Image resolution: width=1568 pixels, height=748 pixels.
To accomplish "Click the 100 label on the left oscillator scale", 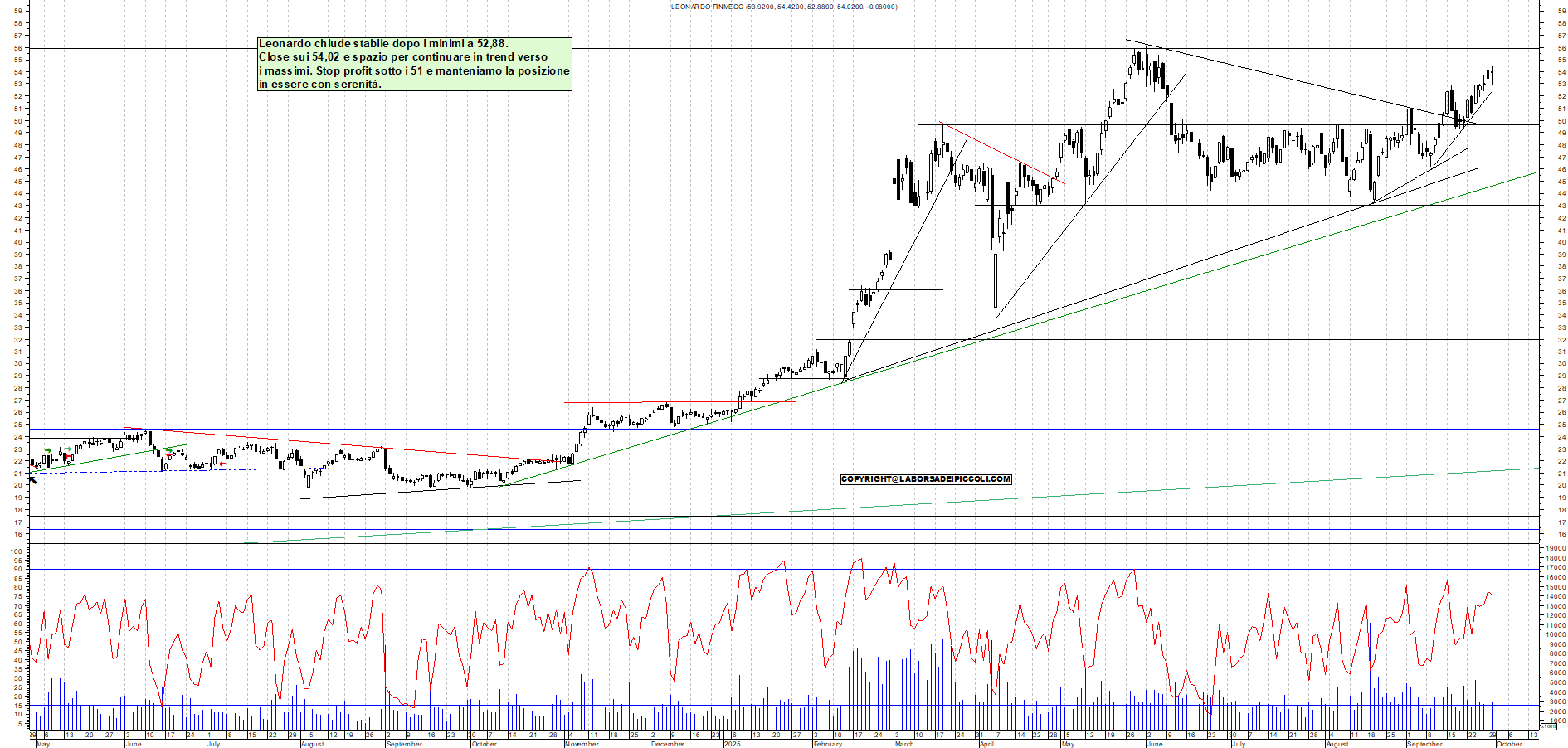I will pyautogui.click(x=16, y=551).
